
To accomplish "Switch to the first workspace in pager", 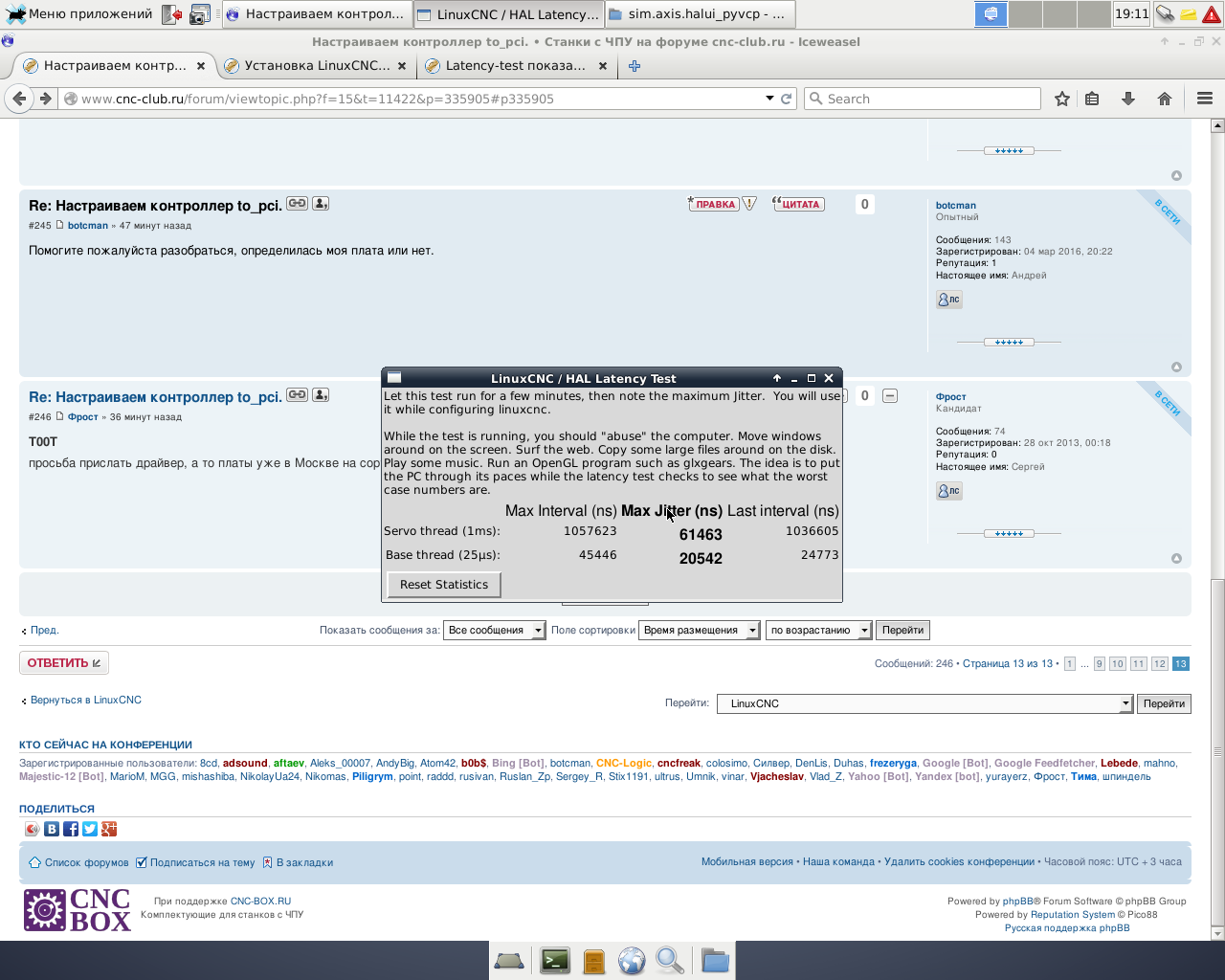I will (x=991, y=14).
